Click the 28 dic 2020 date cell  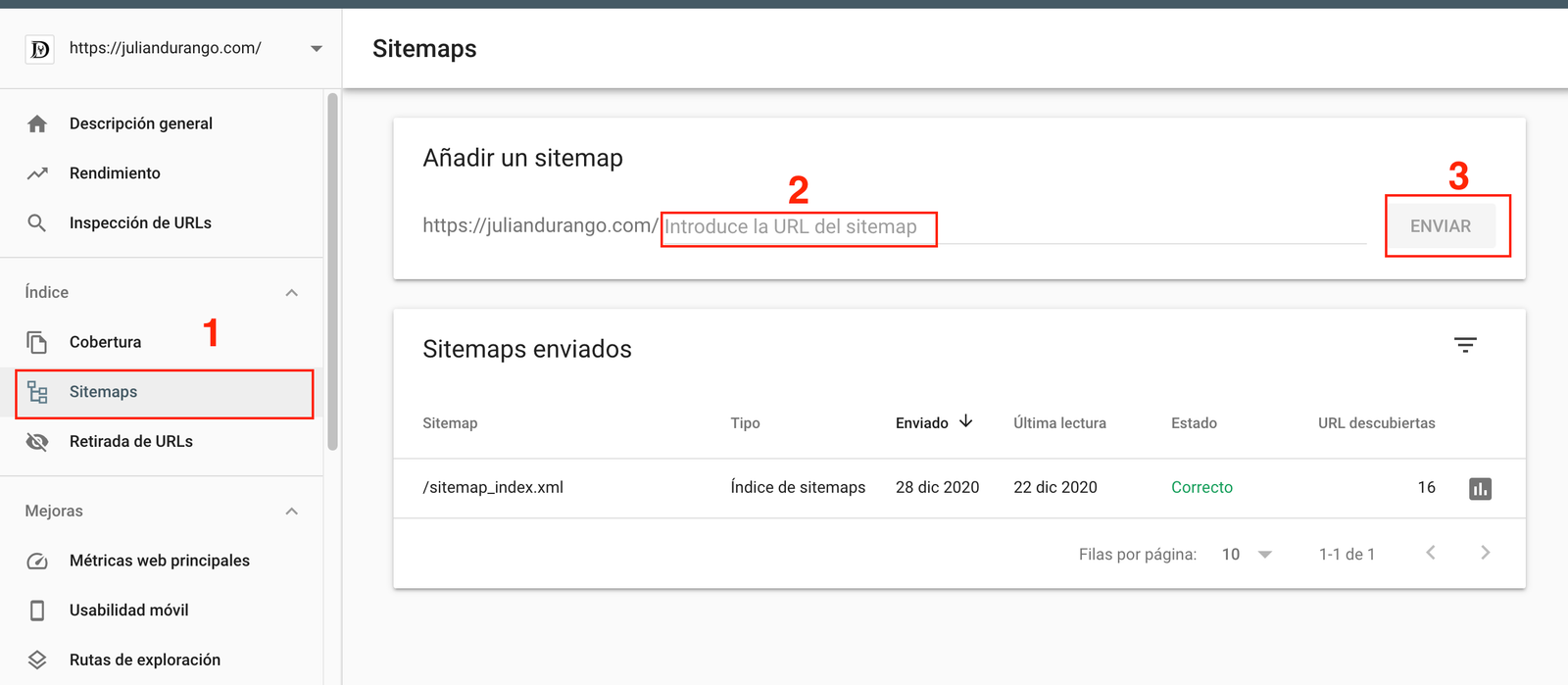(x=937, y=488)
